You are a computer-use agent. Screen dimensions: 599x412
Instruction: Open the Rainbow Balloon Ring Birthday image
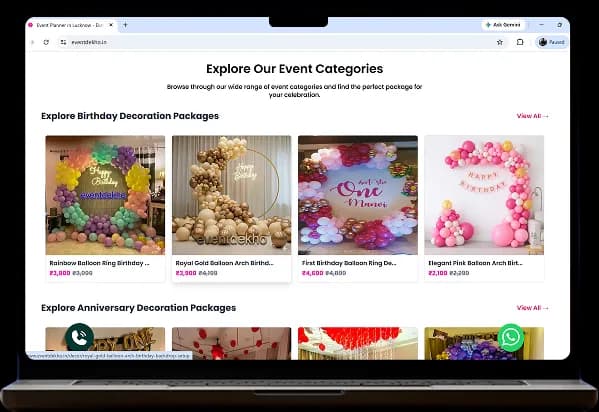click(105, 195)
